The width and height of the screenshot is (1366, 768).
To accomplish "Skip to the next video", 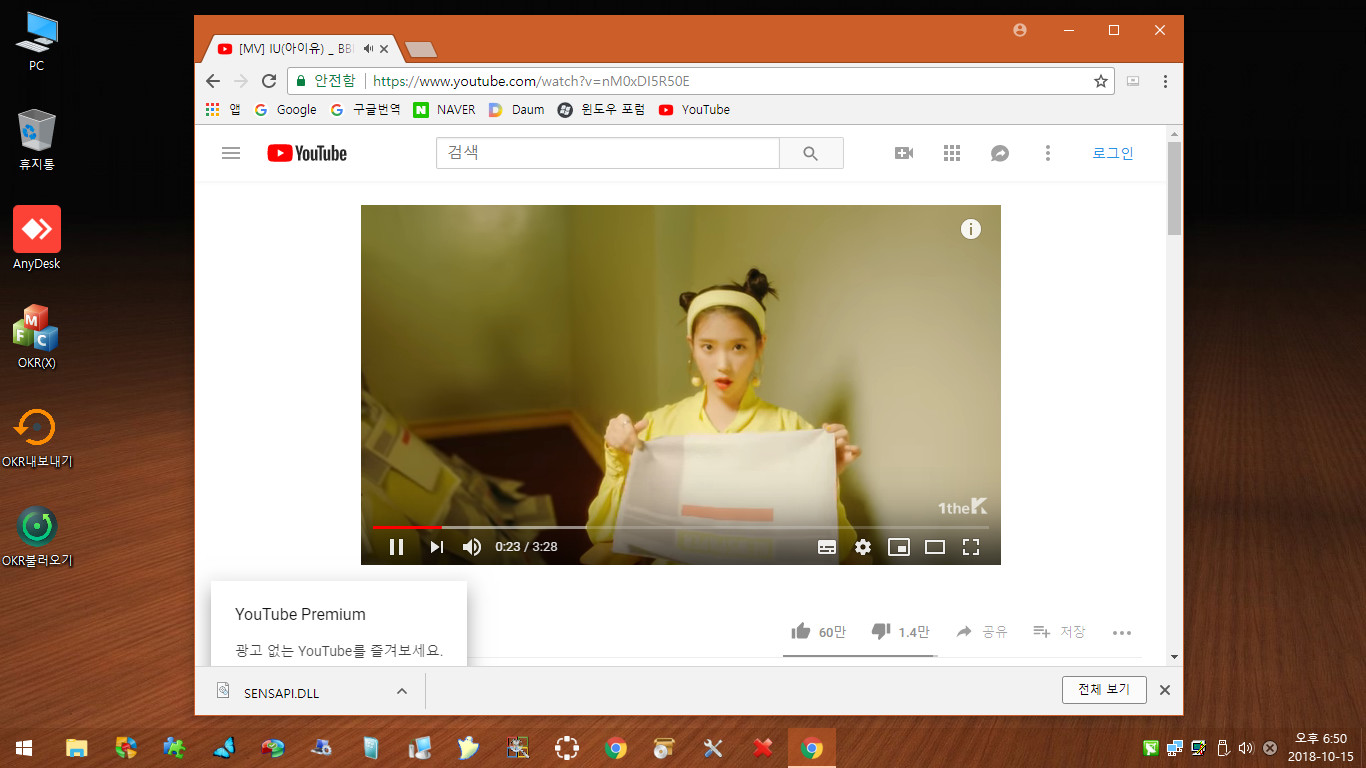I will tap(436, 547).
